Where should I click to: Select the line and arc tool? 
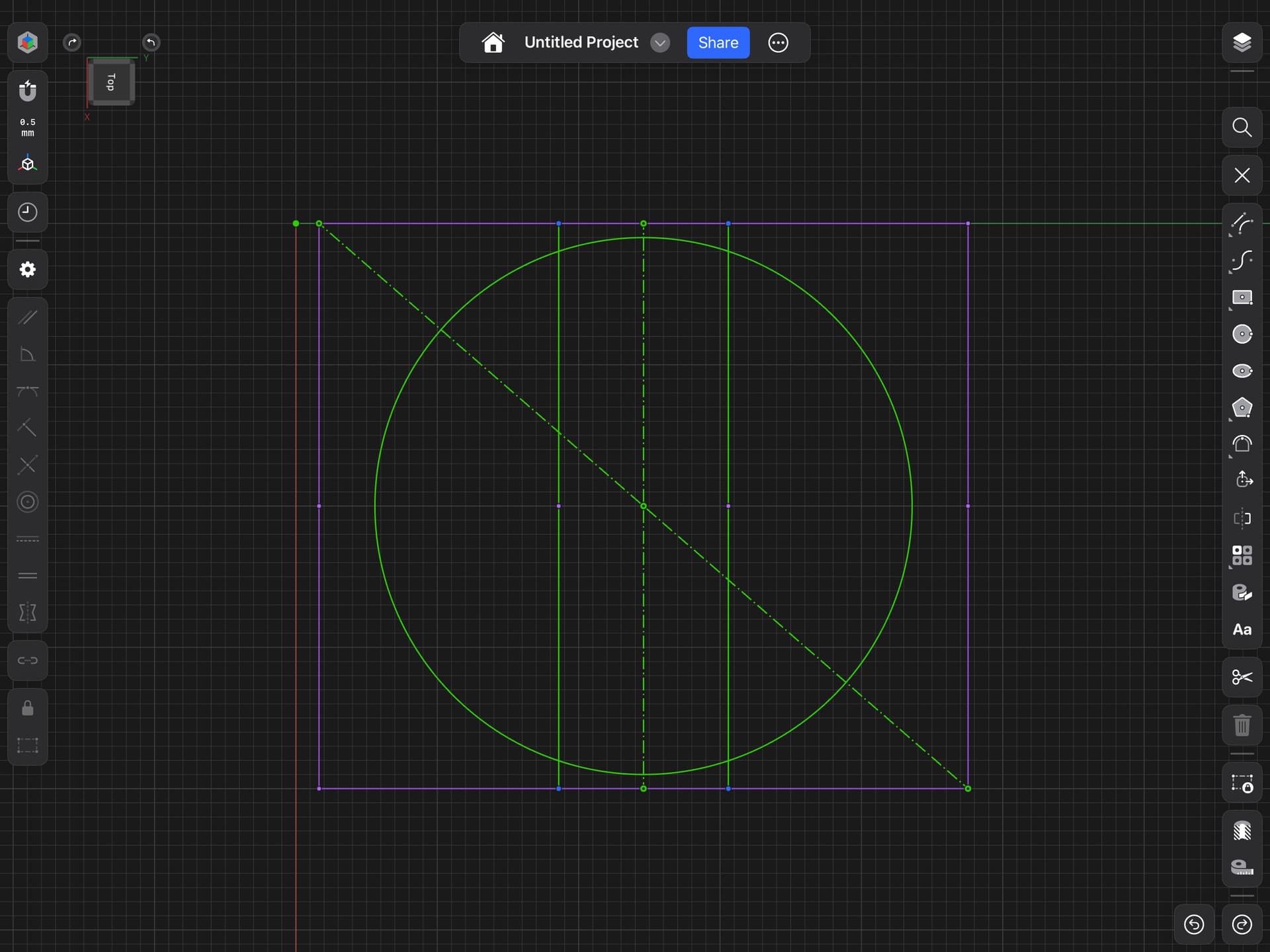tap(1242, 223)
